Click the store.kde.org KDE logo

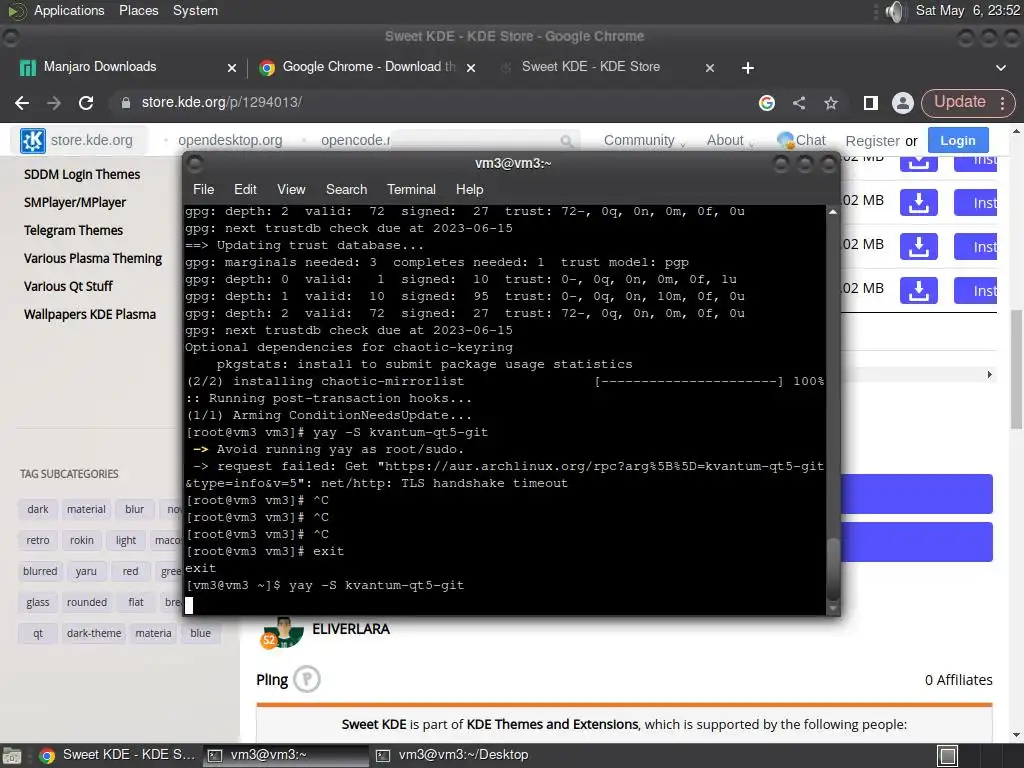(x=33, y=140)
